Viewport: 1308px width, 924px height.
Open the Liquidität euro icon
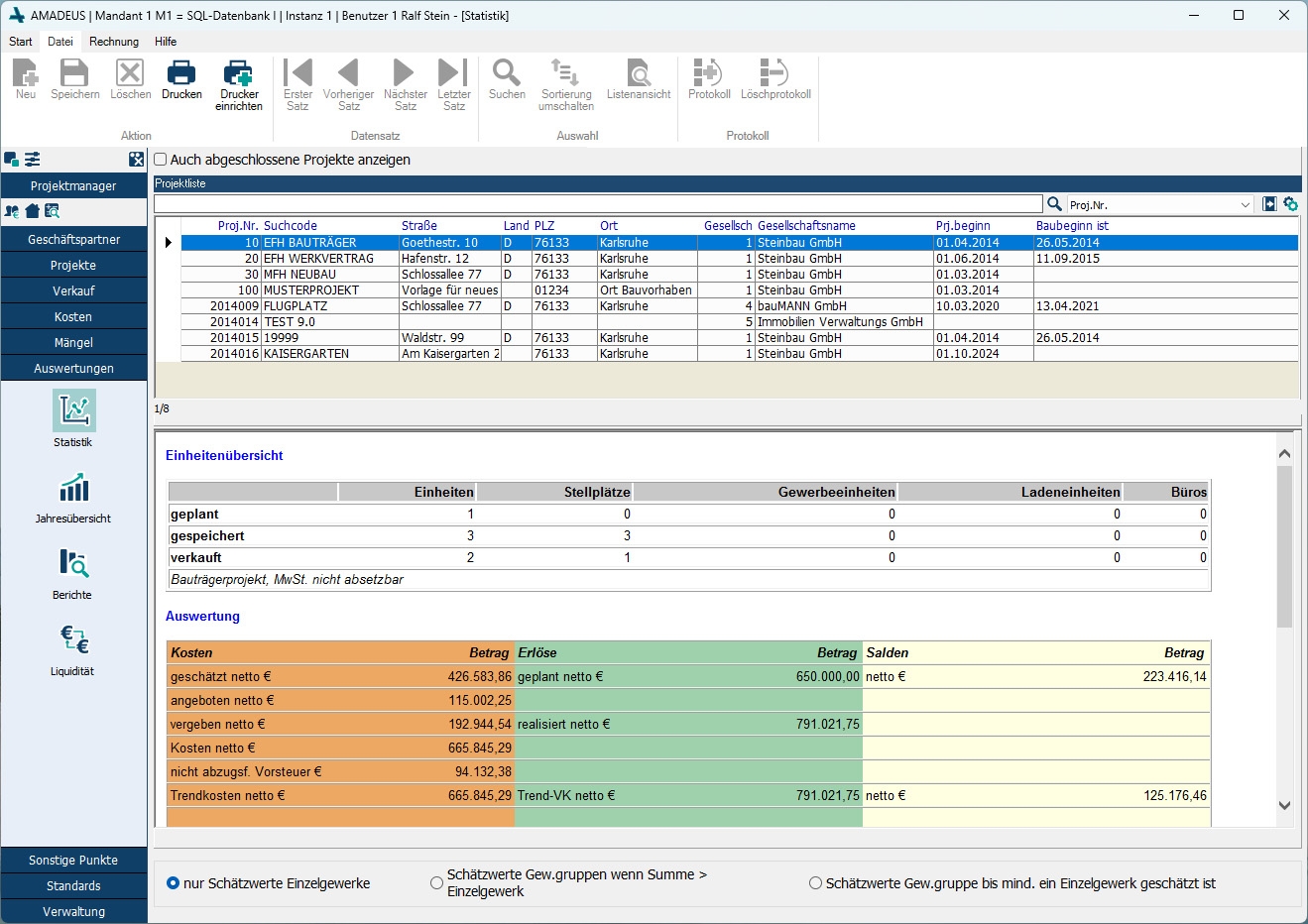[73, 640]
